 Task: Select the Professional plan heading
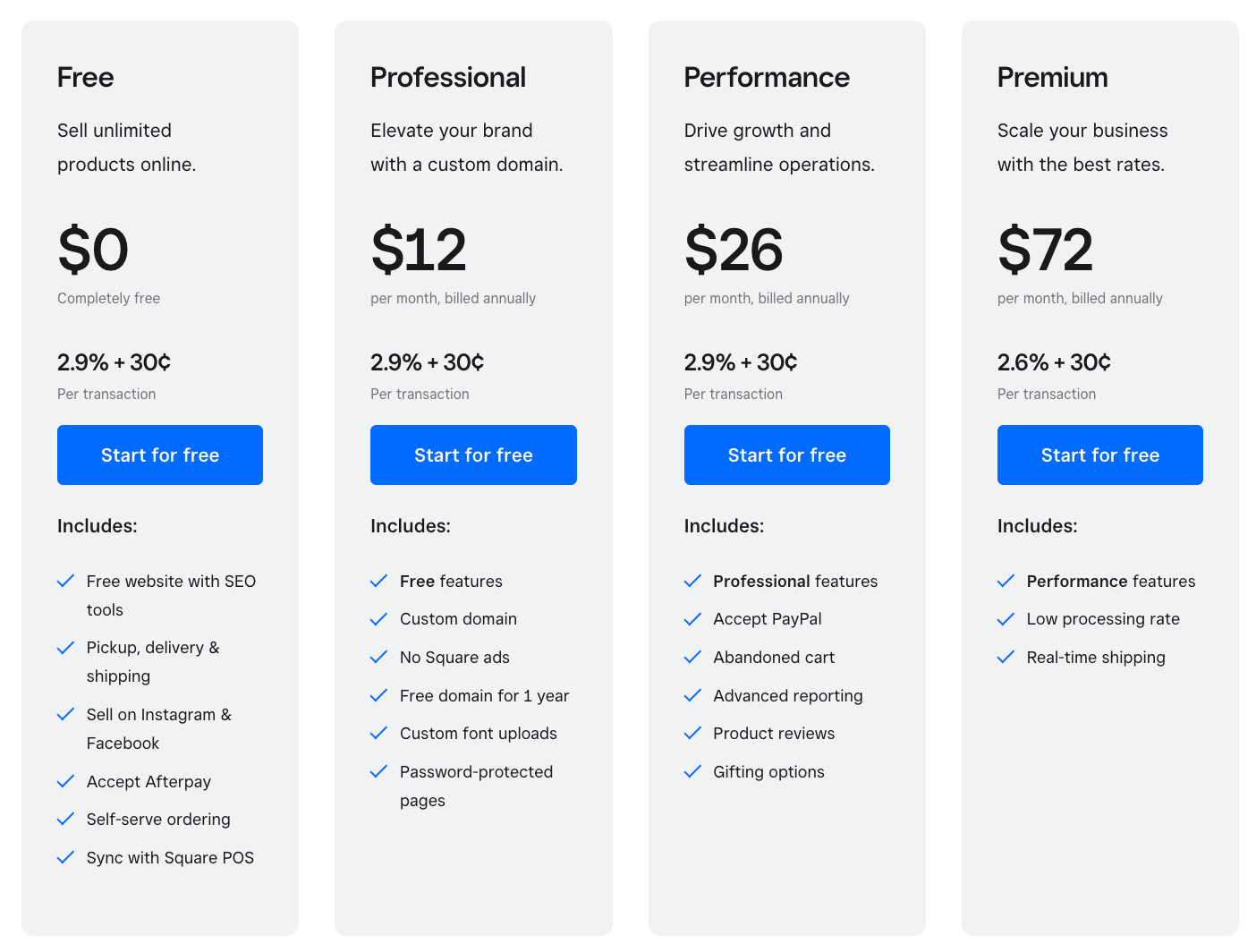point(448,77)
